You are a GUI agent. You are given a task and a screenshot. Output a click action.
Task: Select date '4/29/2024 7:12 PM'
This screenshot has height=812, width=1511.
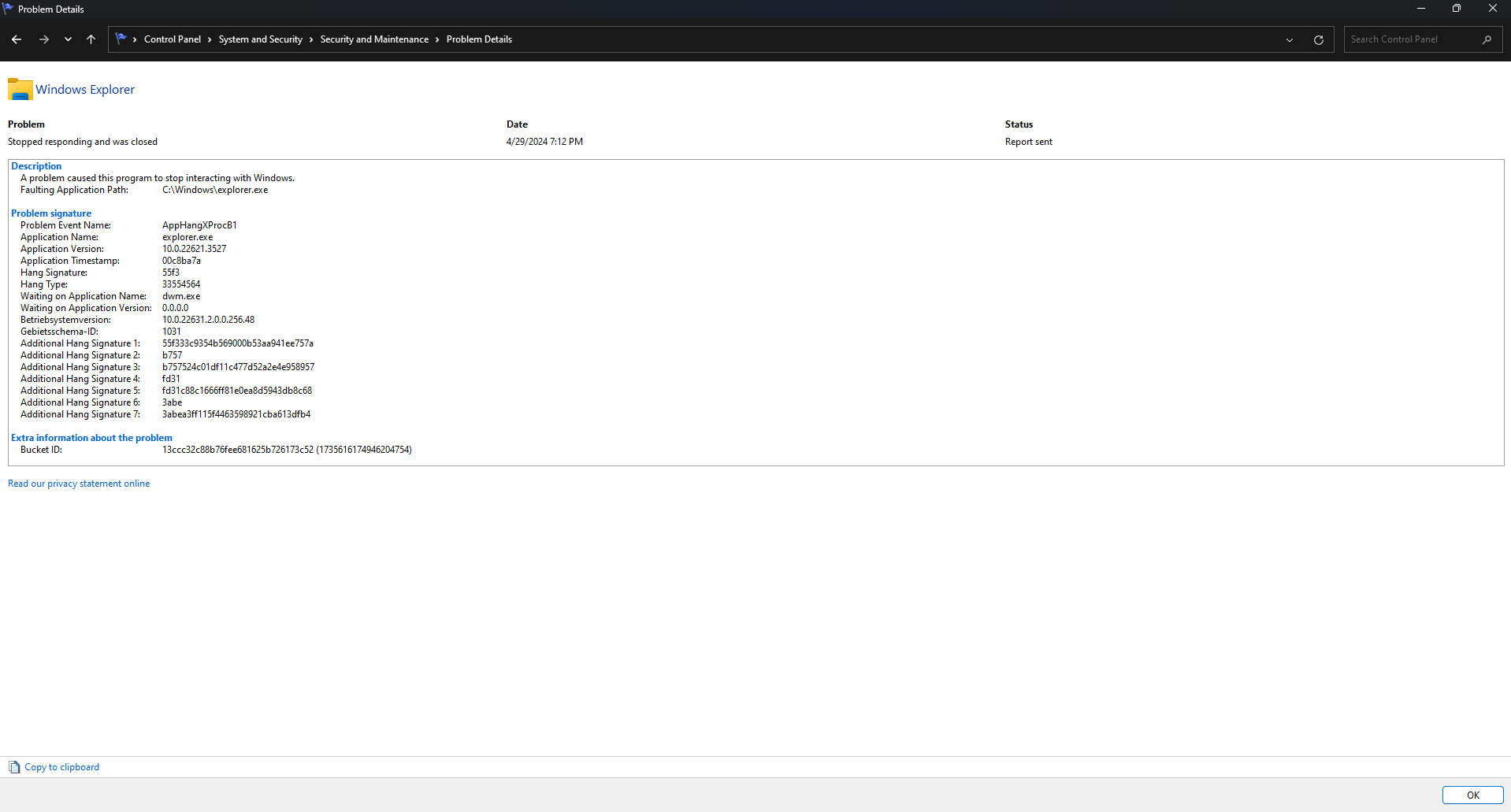pyautogui.click(x=544, y=142)
